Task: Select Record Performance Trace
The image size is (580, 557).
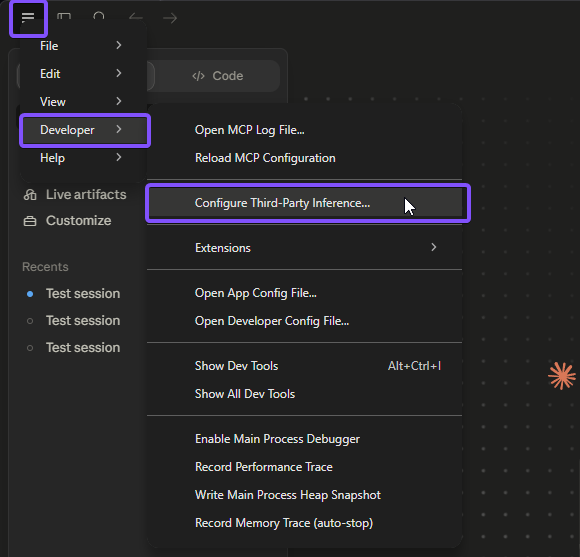Action: [304, 467]
